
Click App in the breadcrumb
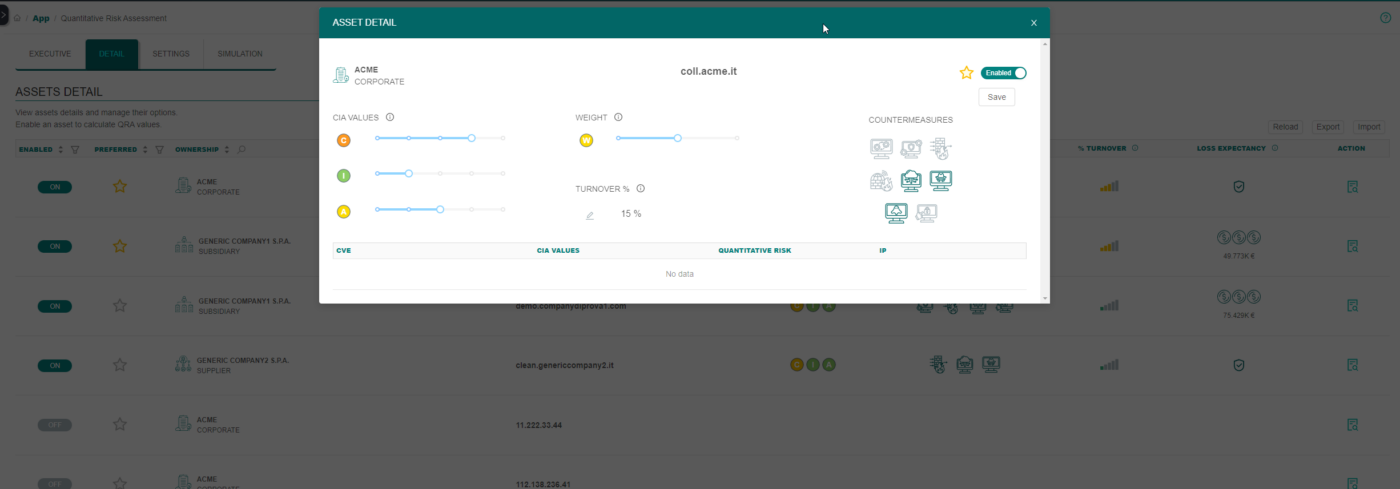[x=40, y=18]
